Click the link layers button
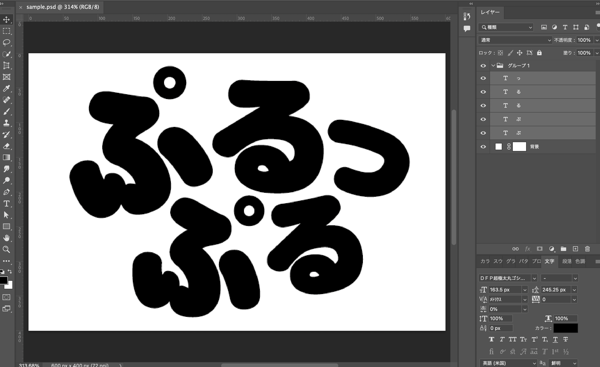The width and height of the screenshot is (600, 367). (x=515, y=249)
